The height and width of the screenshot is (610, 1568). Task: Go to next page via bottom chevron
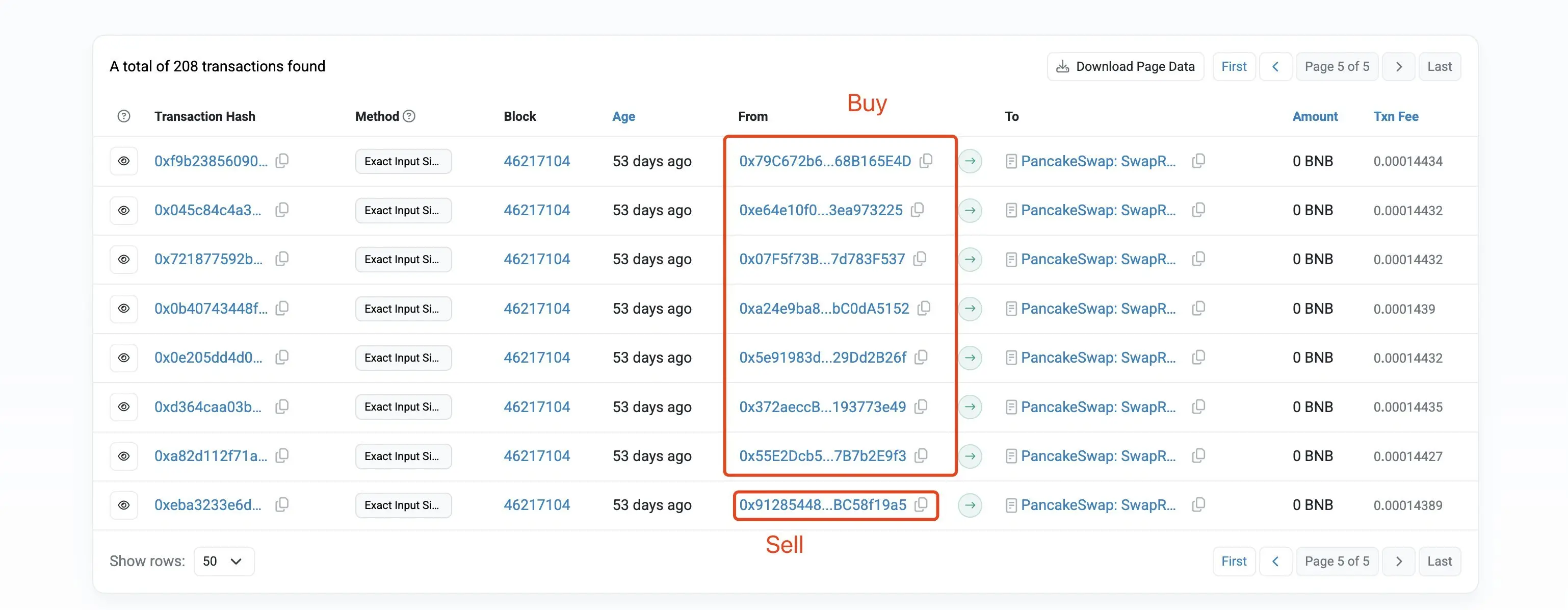tap(1398, 562)
